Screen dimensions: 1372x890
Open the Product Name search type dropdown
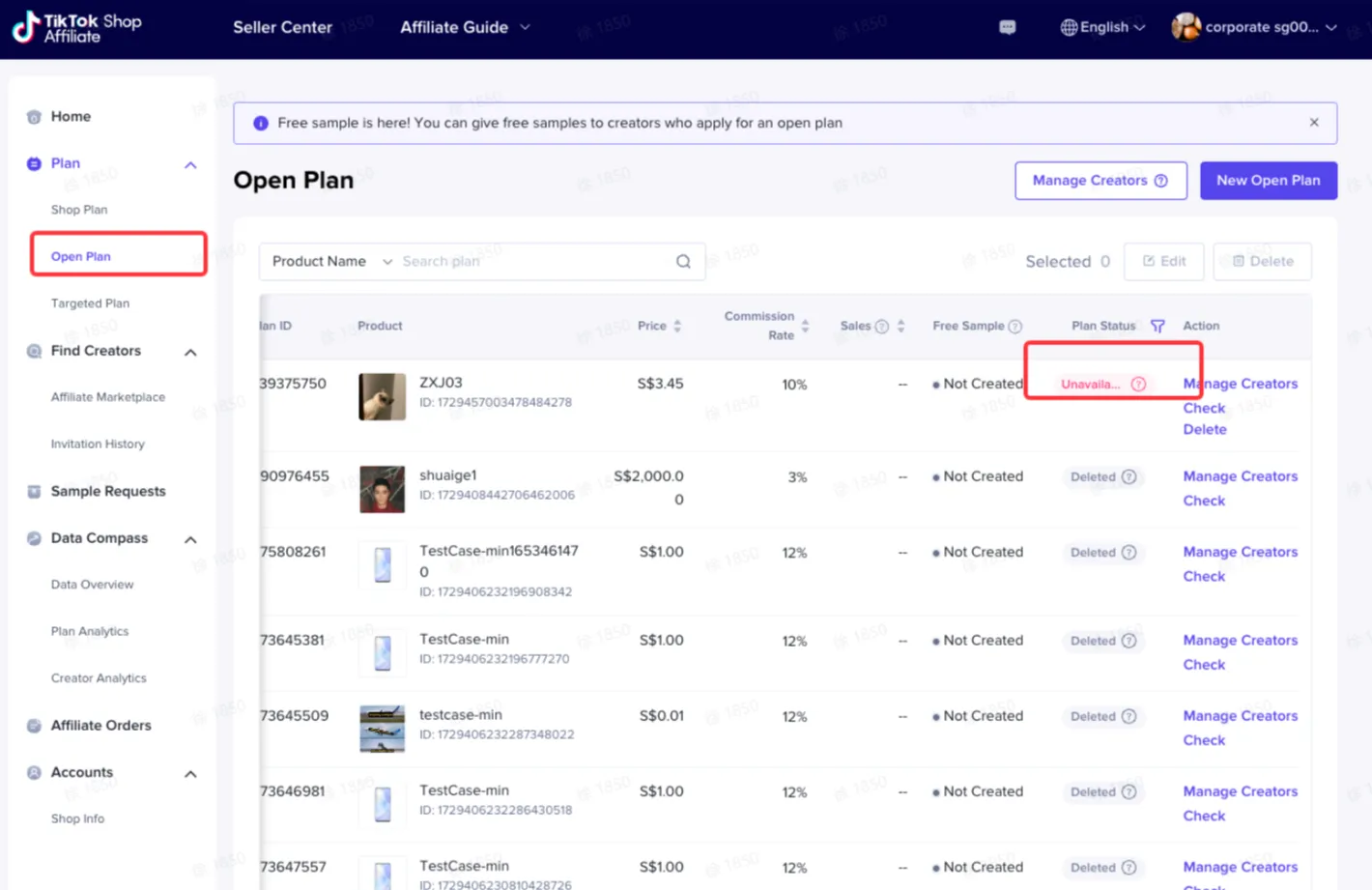tap(331, 261)
